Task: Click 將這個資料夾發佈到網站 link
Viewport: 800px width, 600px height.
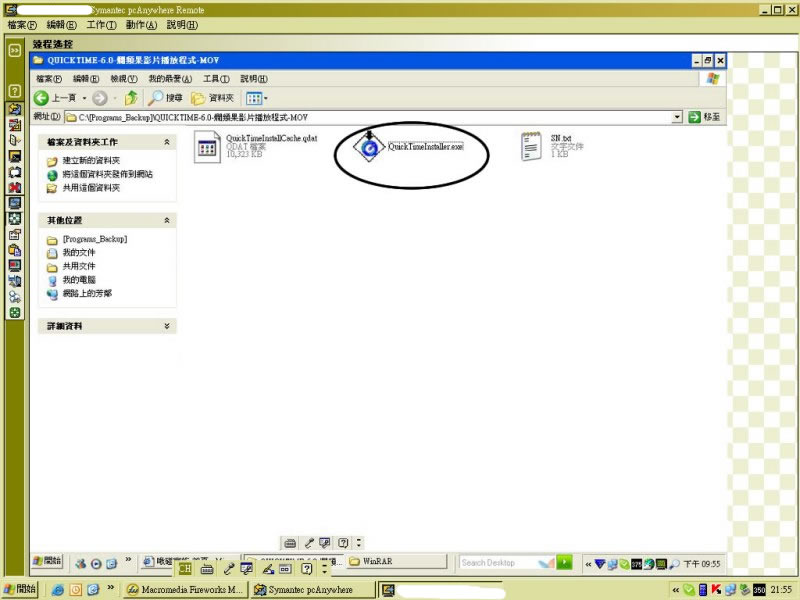Action: 107,174
